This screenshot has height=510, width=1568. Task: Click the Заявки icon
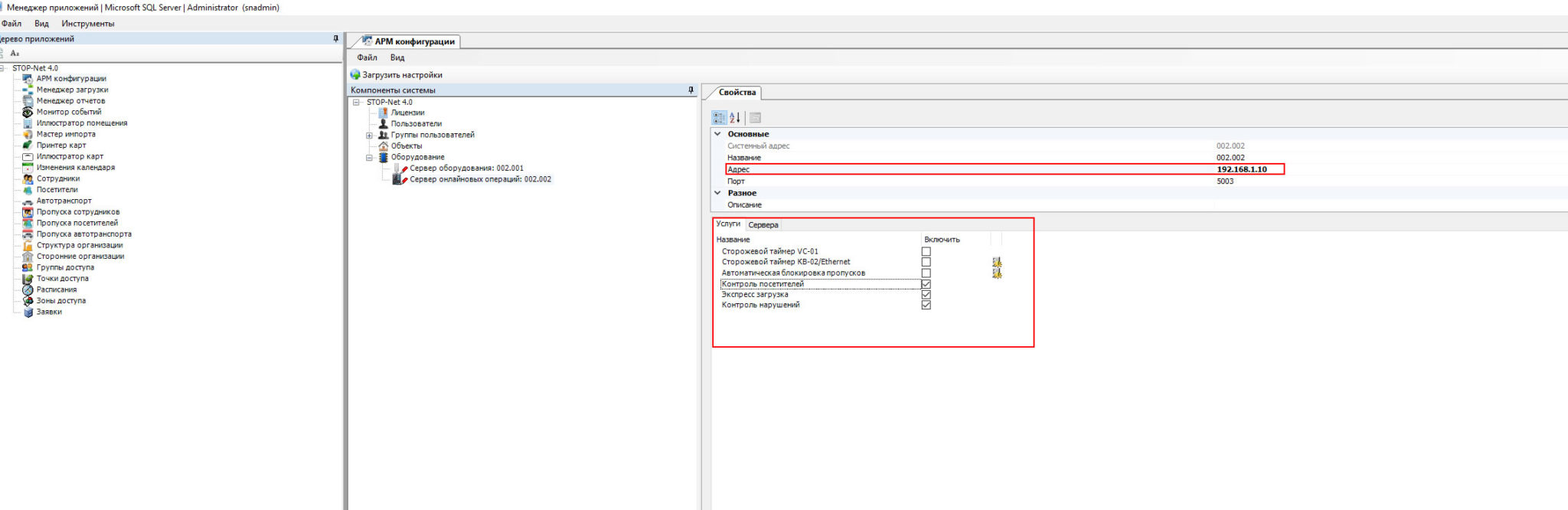click(28, 312)
